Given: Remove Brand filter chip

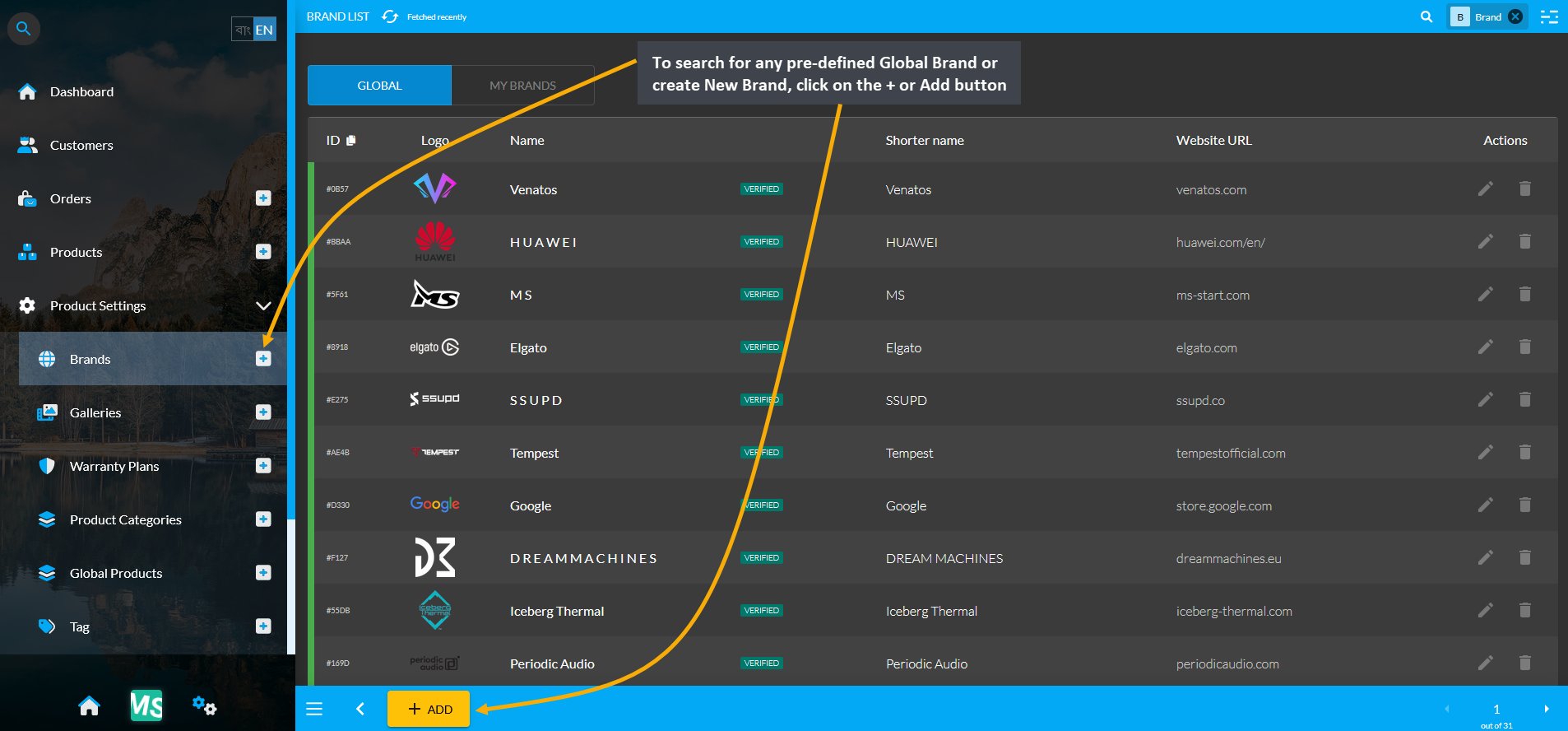Looking at the screenshot, I should tap(1515, 16).
